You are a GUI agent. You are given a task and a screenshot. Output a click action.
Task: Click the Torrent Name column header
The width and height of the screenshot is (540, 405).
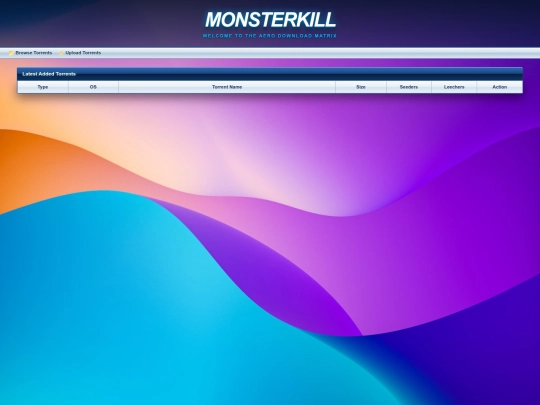(227, 87)
